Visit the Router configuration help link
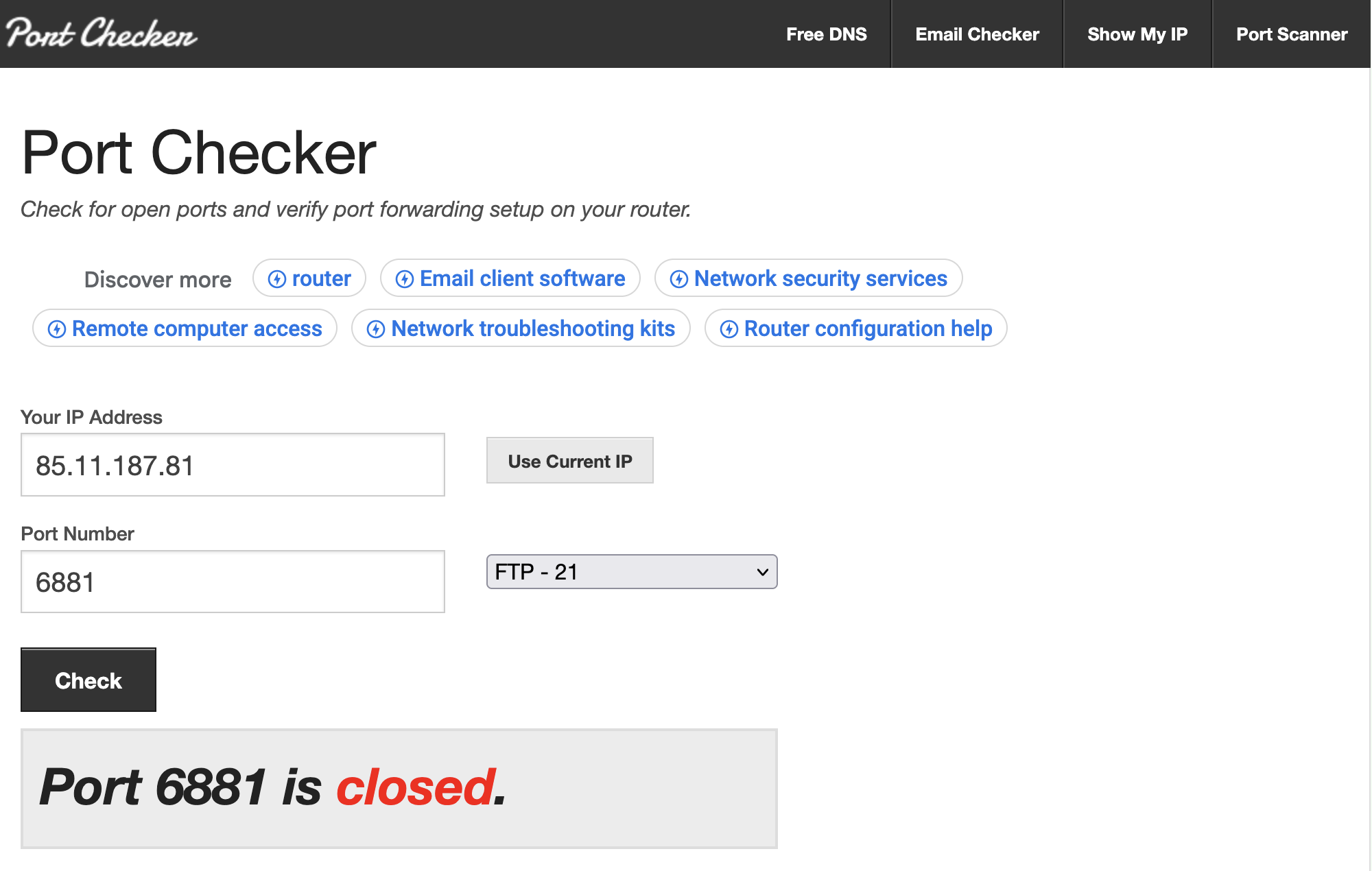 click(868, 329)
